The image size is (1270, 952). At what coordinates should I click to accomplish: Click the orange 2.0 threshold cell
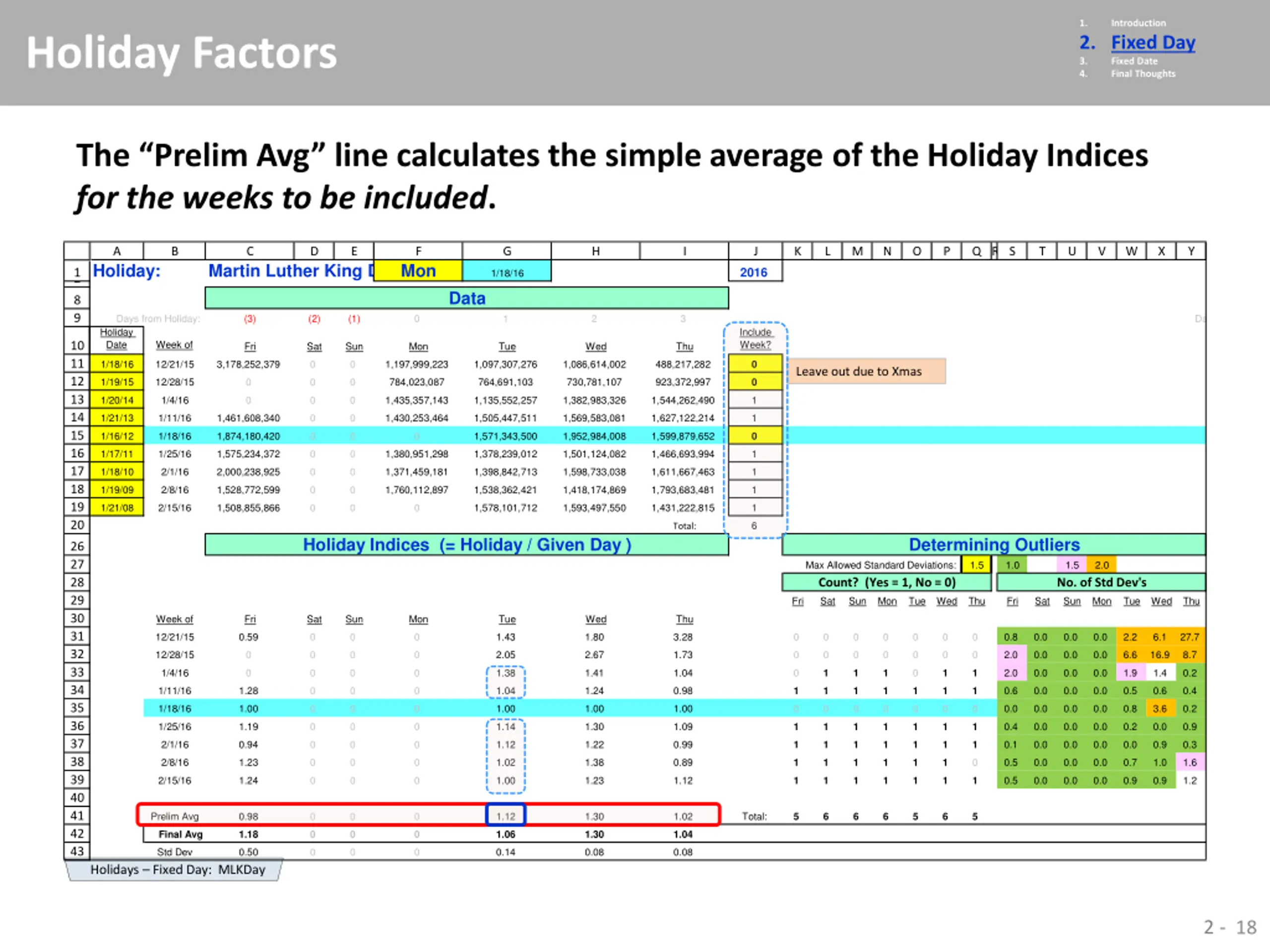pos(1101,565)
